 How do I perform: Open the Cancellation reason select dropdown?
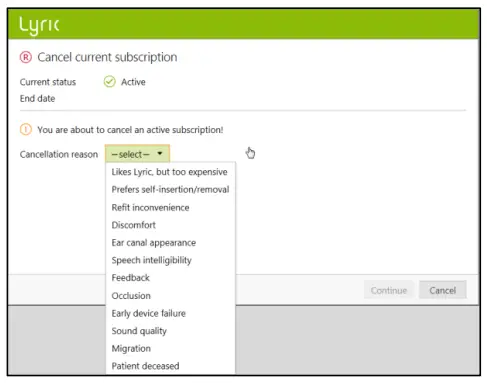coord(137,154)
